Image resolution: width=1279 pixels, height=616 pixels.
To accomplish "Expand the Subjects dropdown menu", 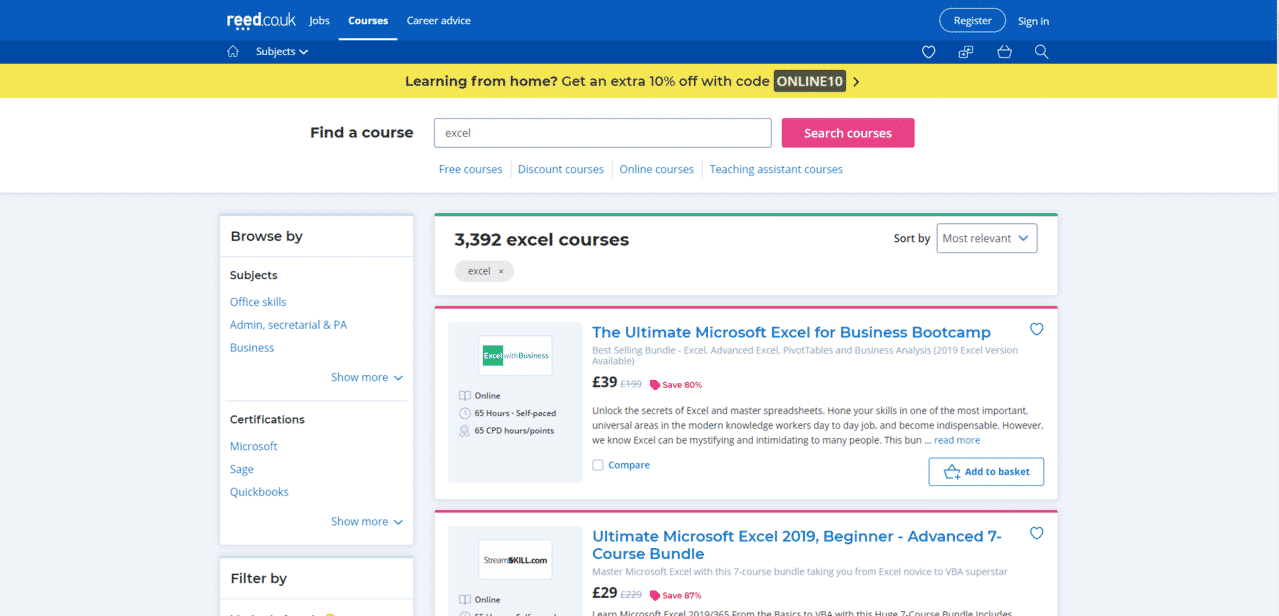I will click(x=281, y=52).
